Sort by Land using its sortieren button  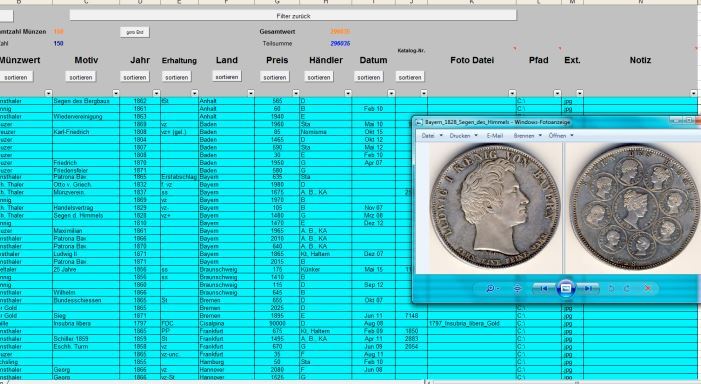click(227, 76)
